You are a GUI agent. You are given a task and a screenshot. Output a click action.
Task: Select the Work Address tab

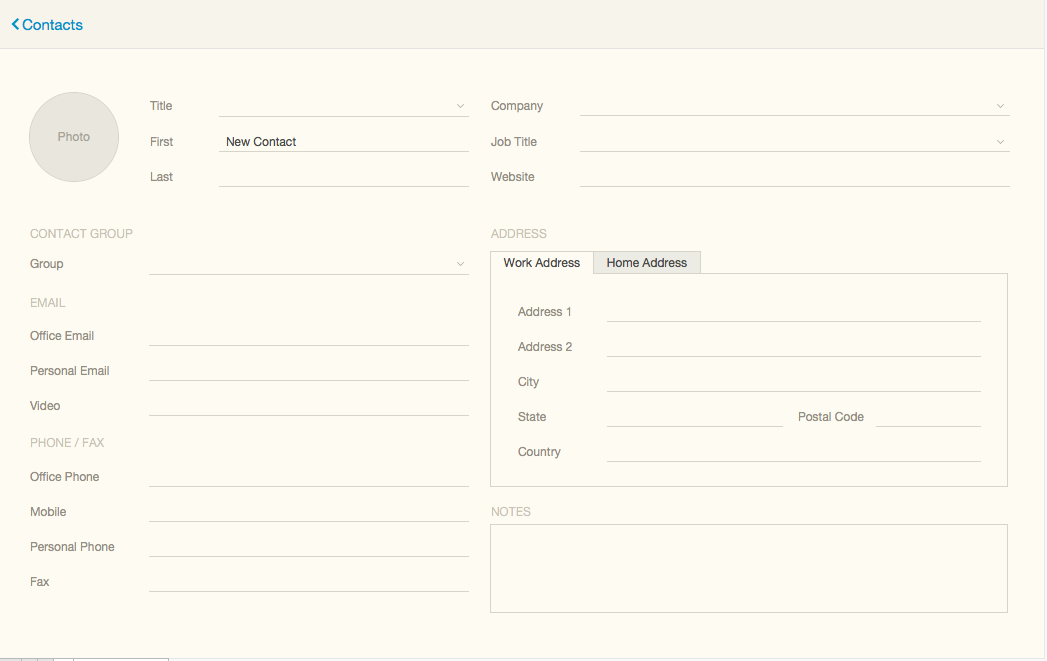[541, 262]
